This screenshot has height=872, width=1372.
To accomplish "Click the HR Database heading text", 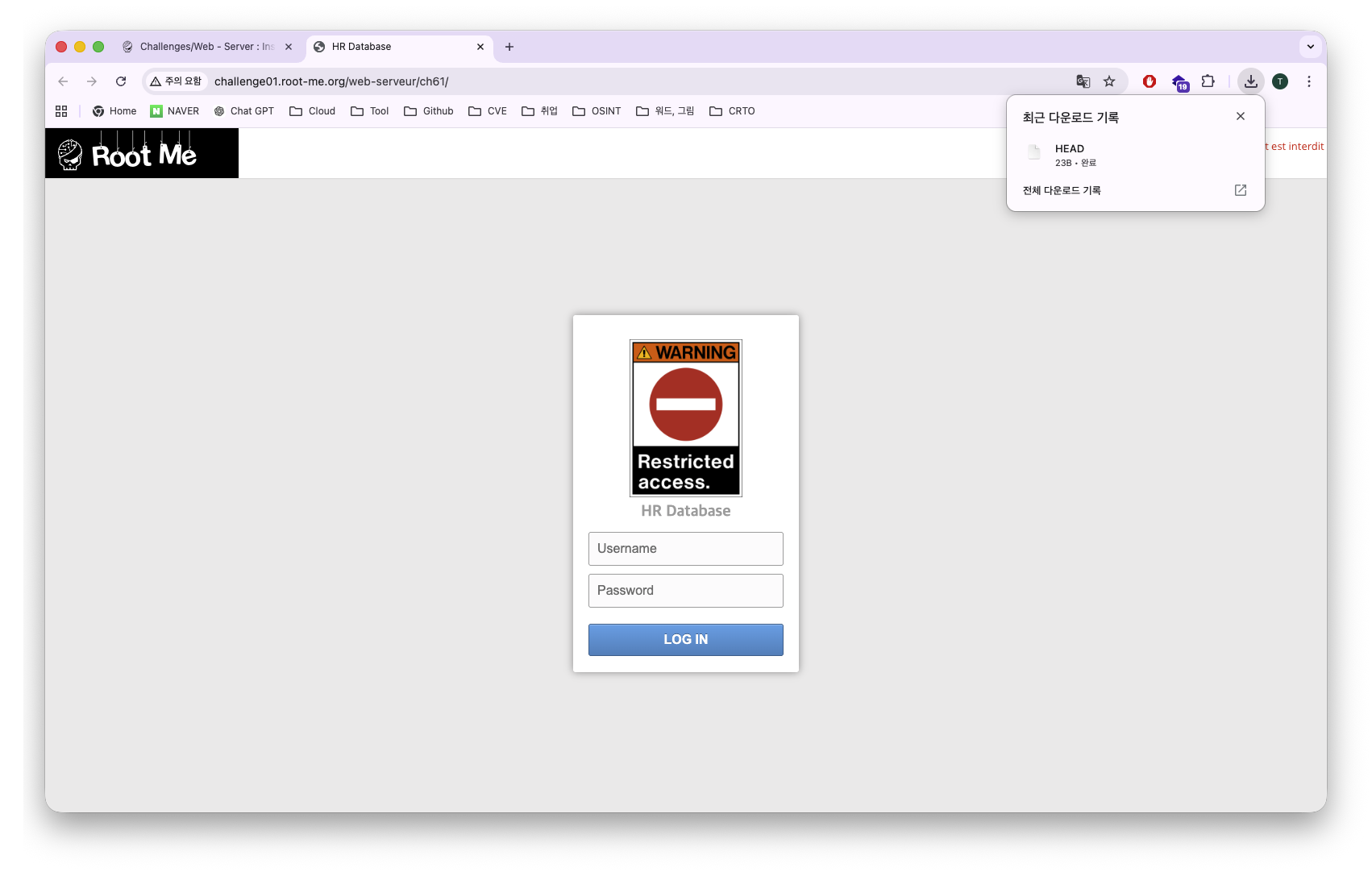I will pyautogui.click(x=686, y=511).
